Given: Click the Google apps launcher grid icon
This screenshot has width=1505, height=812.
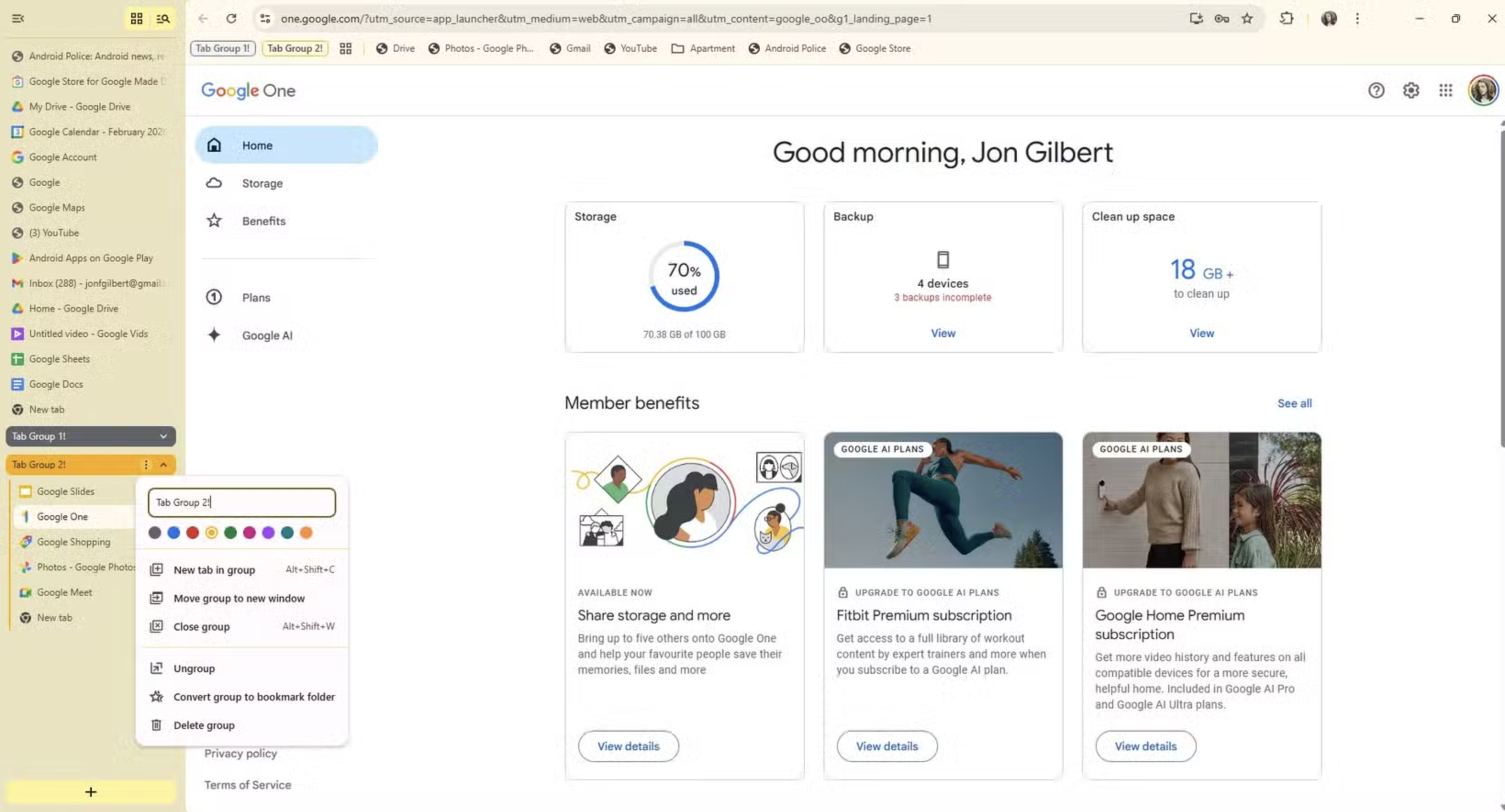Looking at the screenshot, I should 1446,90.
